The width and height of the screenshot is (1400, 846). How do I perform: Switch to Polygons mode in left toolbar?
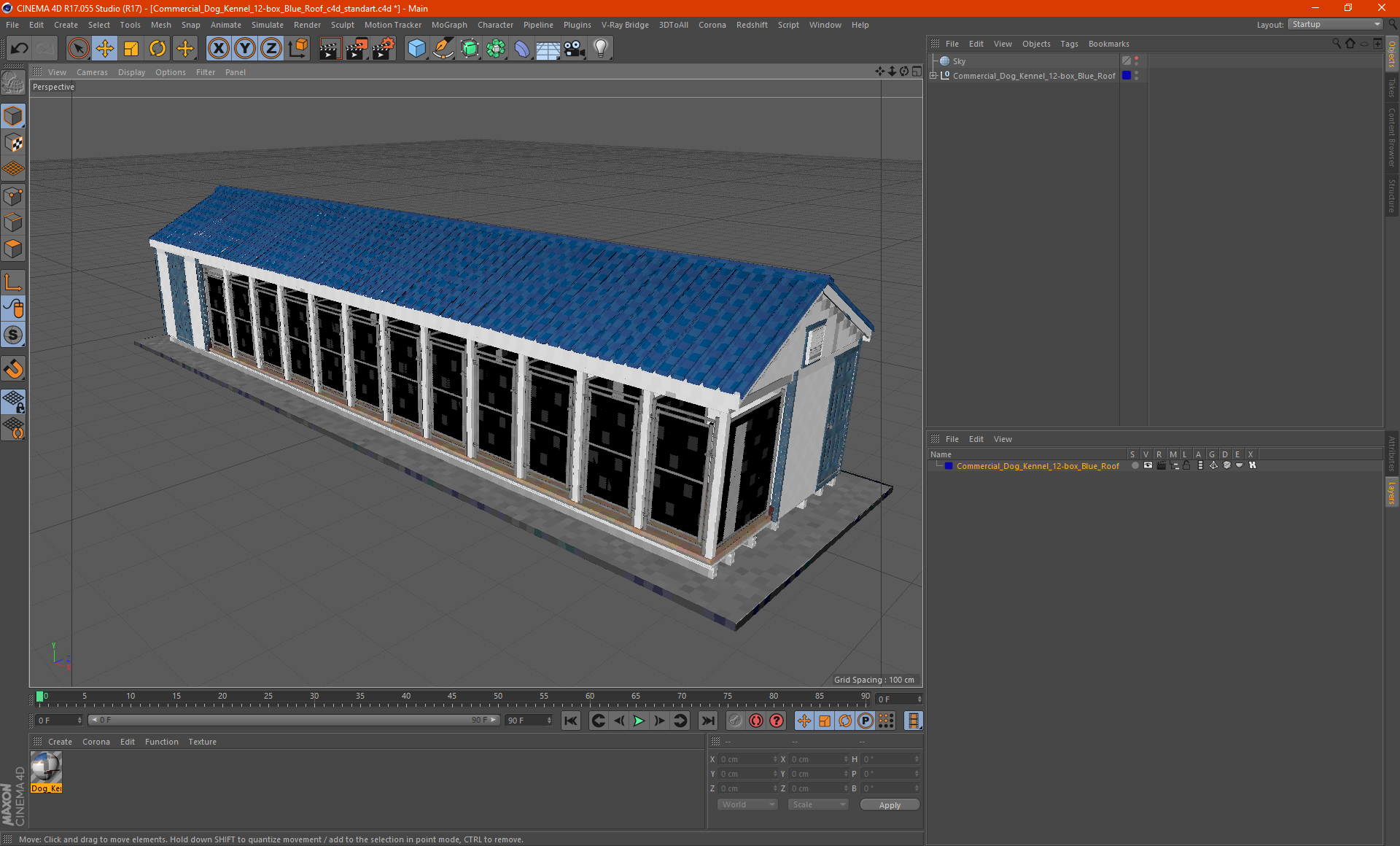coord(13,249)
